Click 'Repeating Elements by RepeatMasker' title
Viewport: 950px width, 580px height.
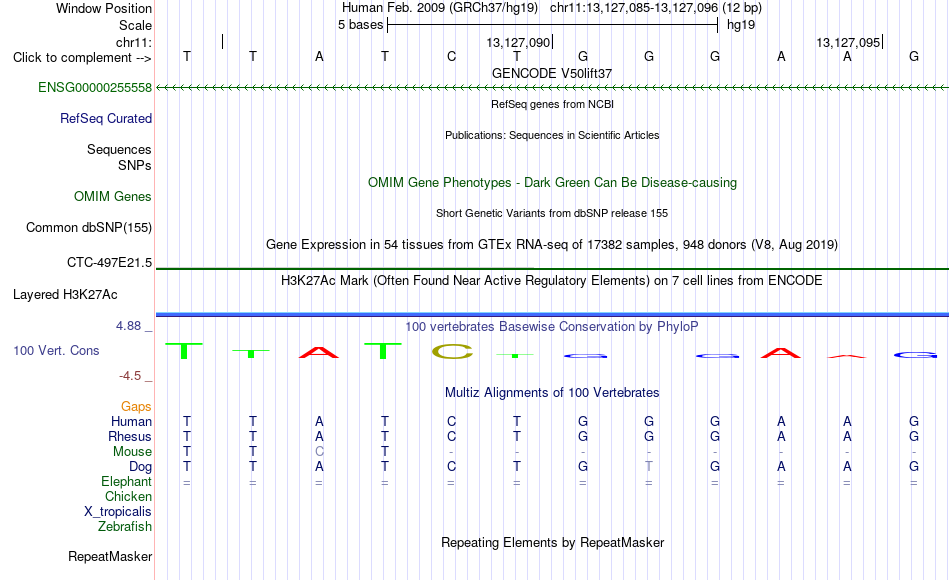coord(552,542)
